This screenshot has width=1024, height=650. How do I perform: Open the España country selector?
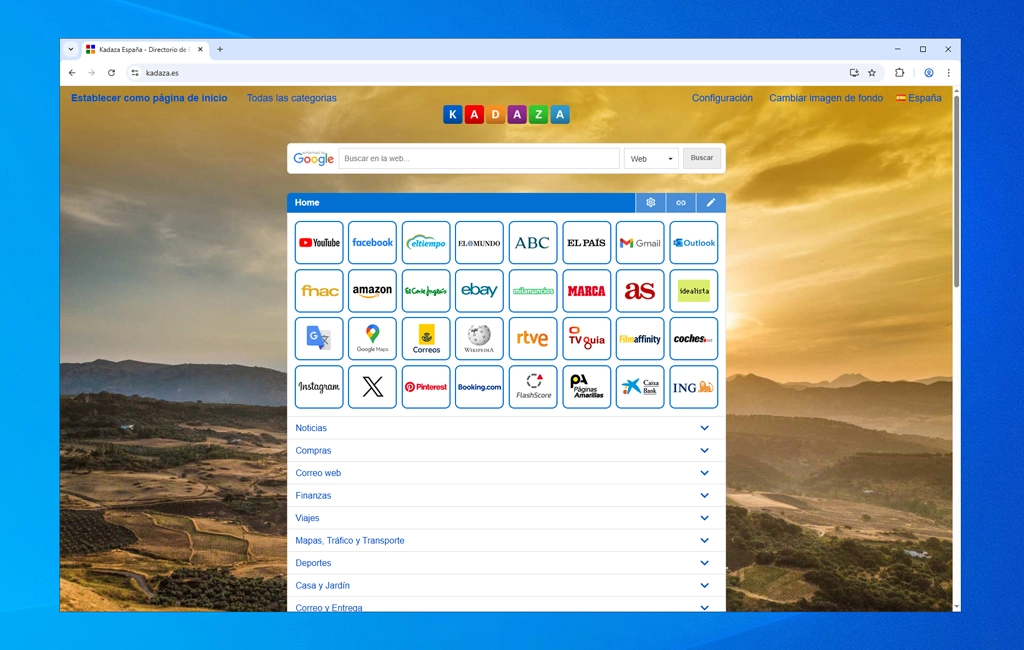pos(919,98)
